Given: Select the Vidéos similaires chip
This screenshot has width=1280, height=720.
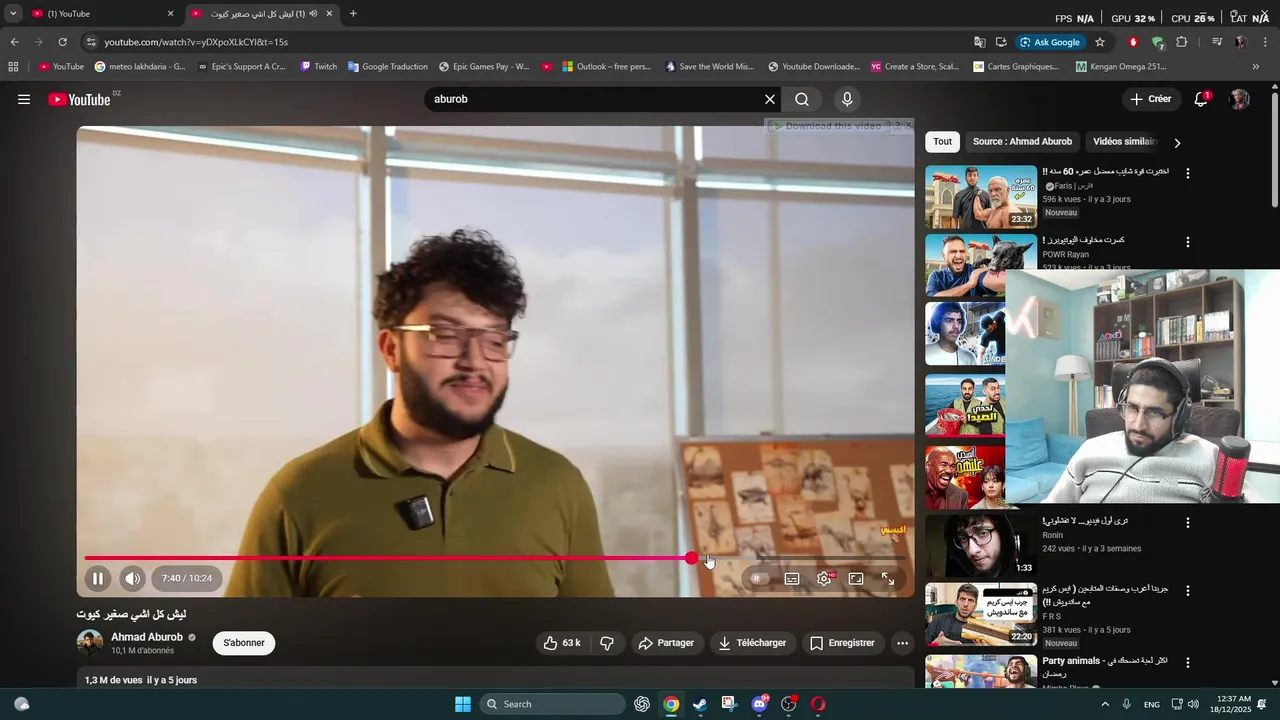Looking at the screenshot, I should pos(1124,142).
